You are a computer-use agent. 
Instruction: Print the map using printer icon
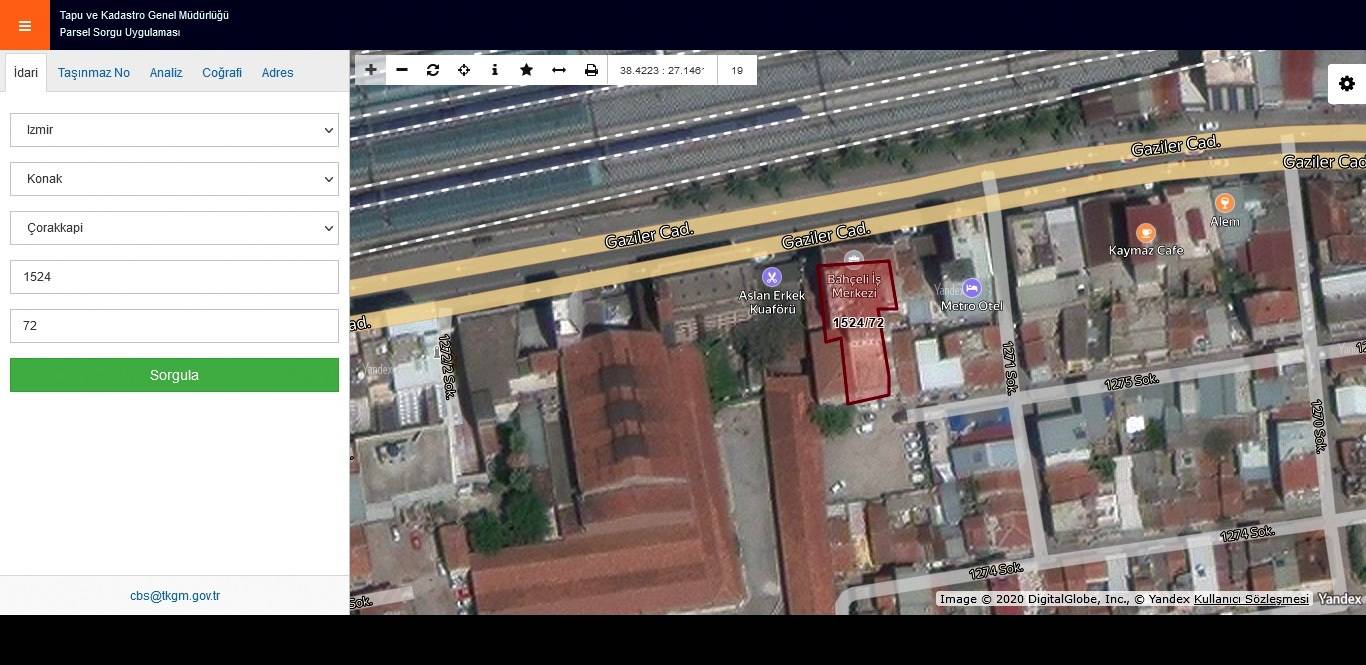(591, 70)
